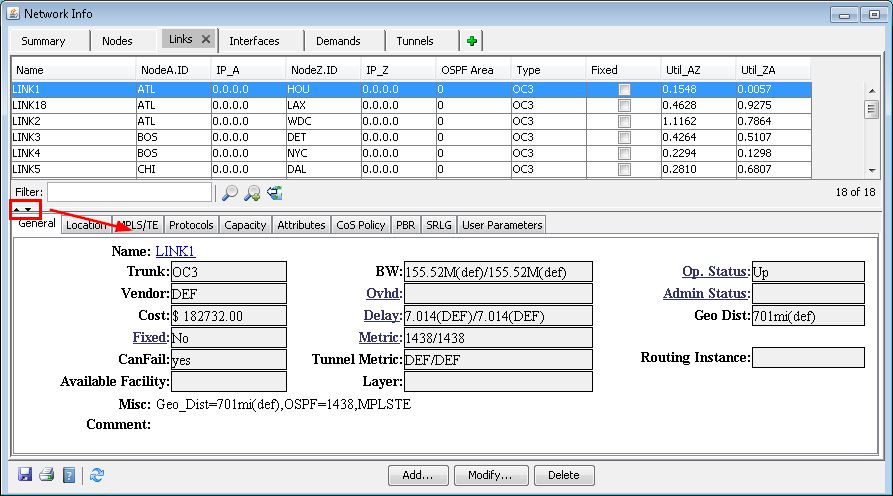Click into the Filter text field

[129, 192]
